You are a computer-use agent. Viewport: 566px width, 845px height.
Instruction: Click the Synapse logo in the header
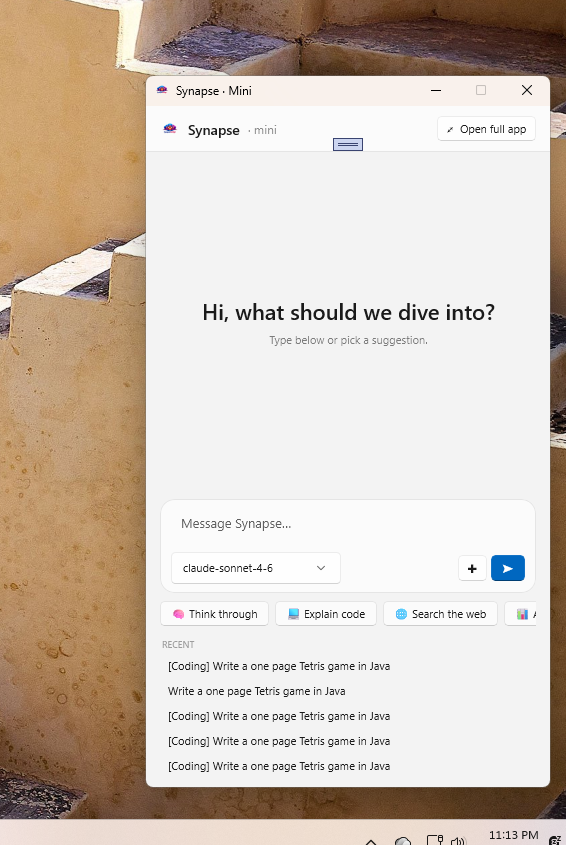(x=170, y=129)
